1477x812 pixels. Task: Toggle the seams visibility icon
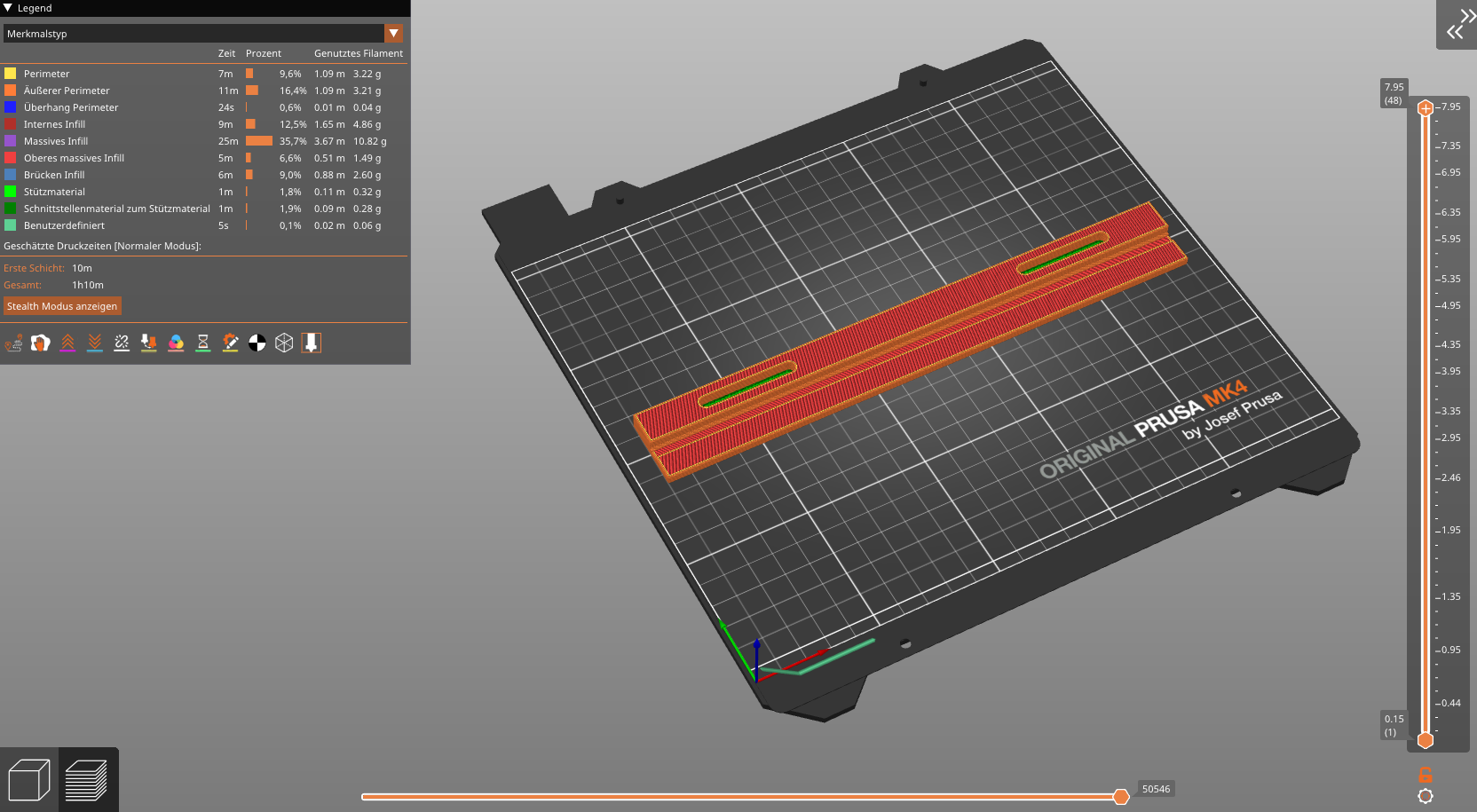[x=122, y=343]
